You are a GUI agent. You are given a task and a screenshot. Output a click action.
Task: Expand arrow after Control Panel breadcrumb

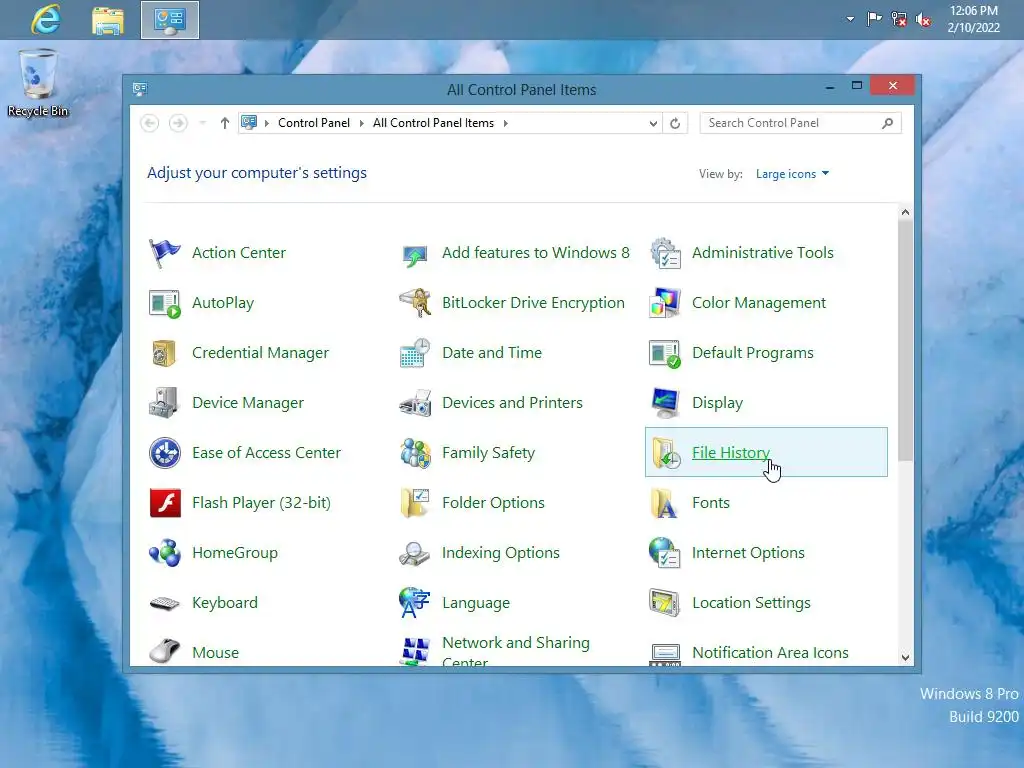361,123
